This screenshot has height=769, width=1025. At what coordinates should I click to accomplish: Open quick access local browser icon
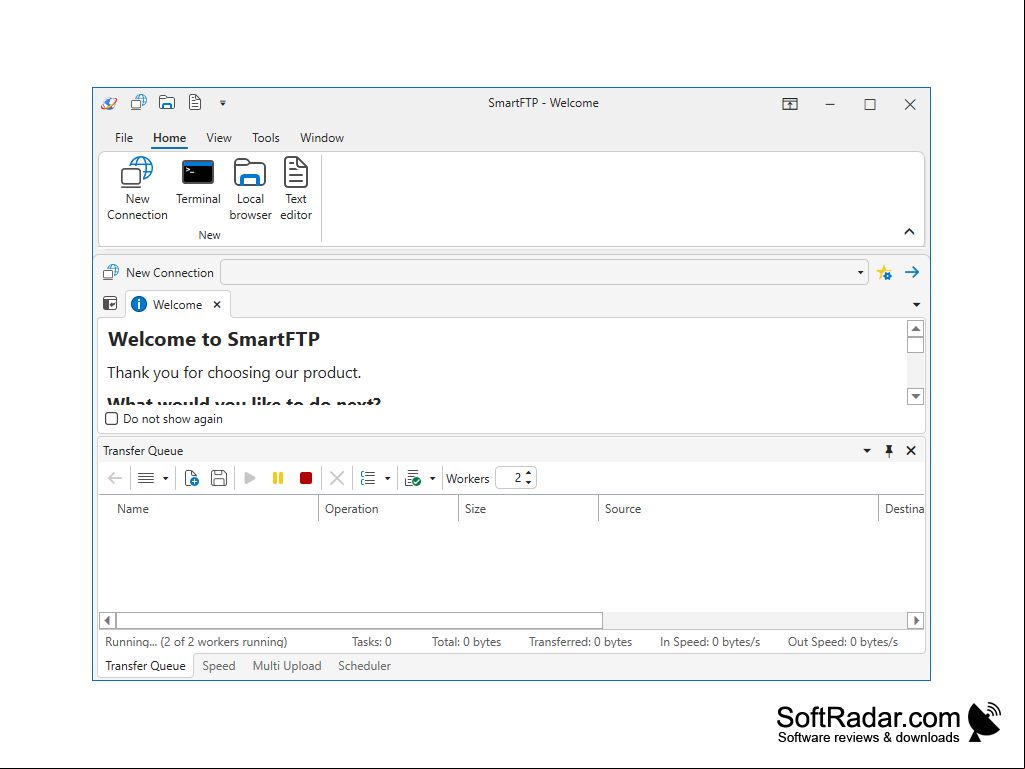click(167, 102)
